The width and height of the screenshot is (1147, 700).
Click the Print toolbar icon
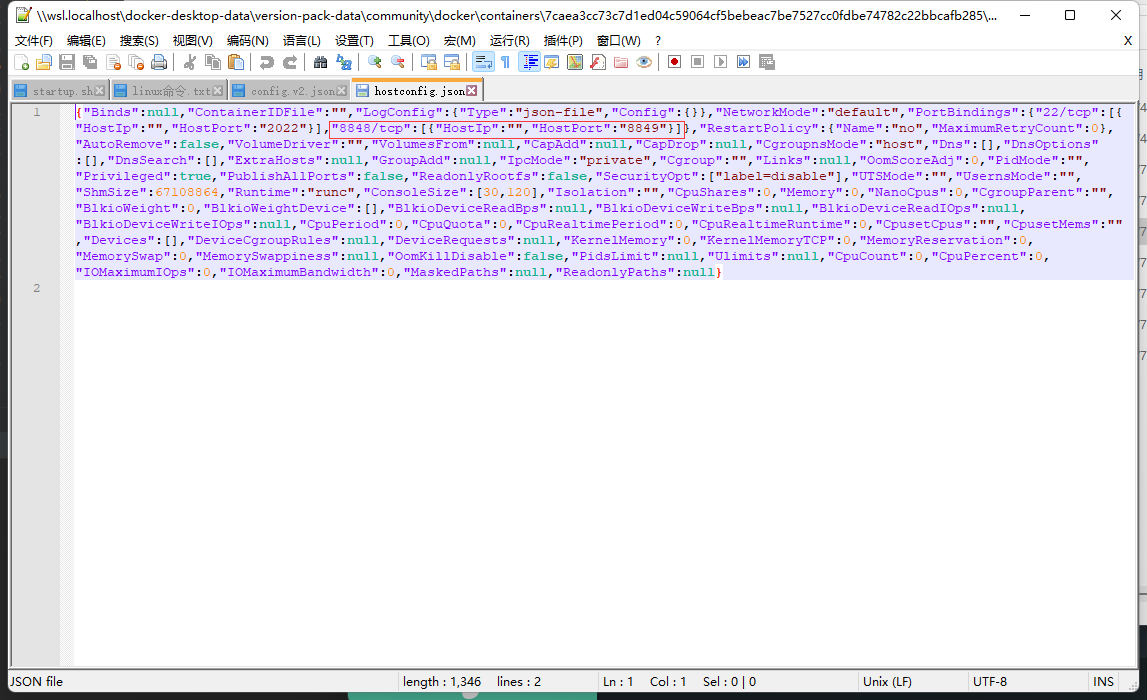point(159,62)
